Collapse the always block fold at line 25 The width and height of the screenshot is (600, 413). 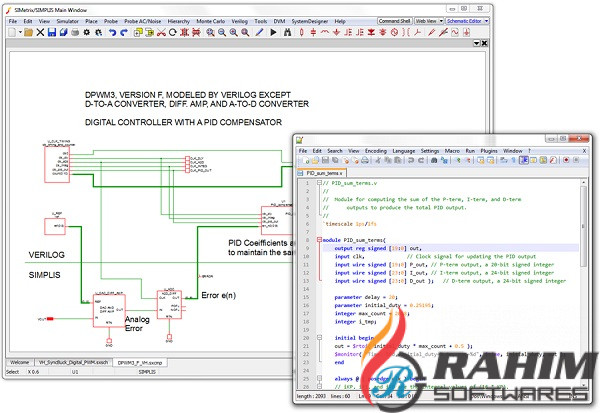tap(319, 378)
